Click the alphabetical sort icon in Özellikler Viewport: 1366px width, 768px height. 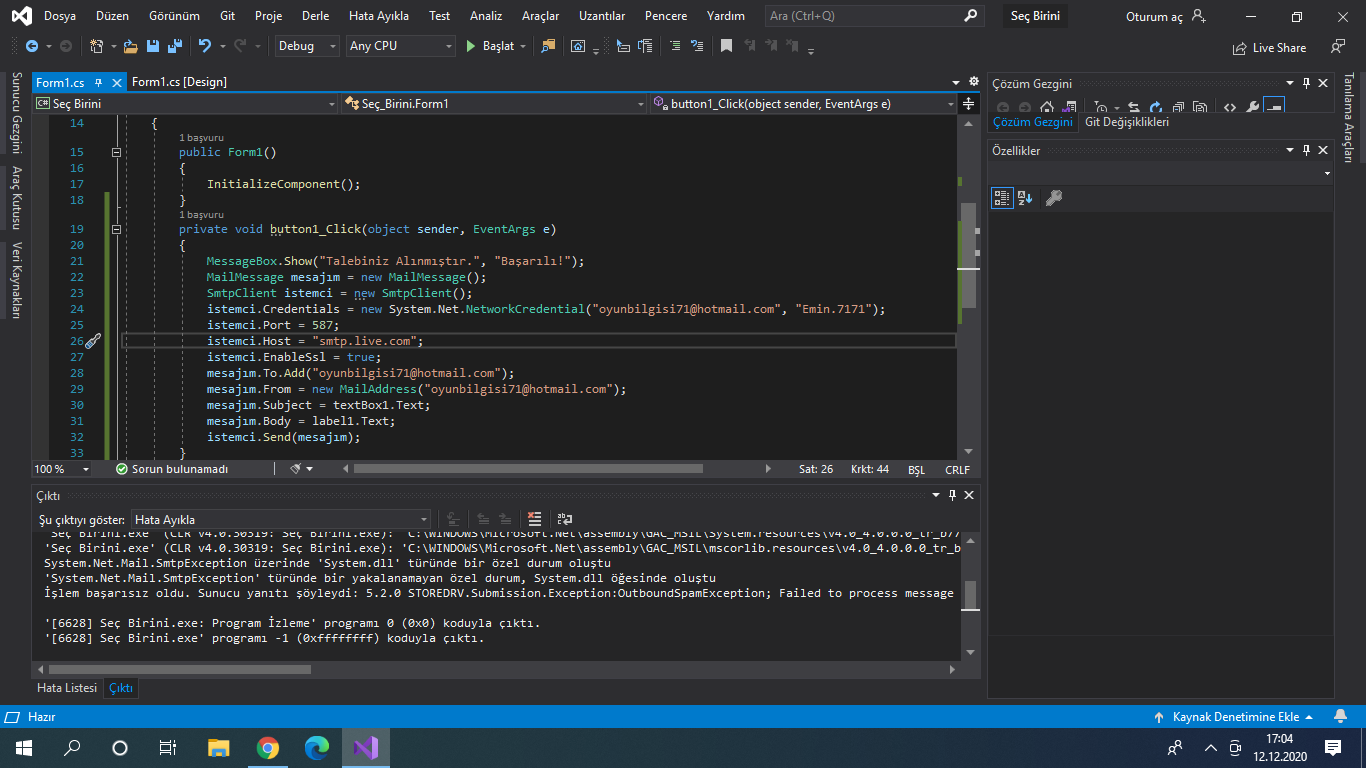click(x=1025, y=198)
